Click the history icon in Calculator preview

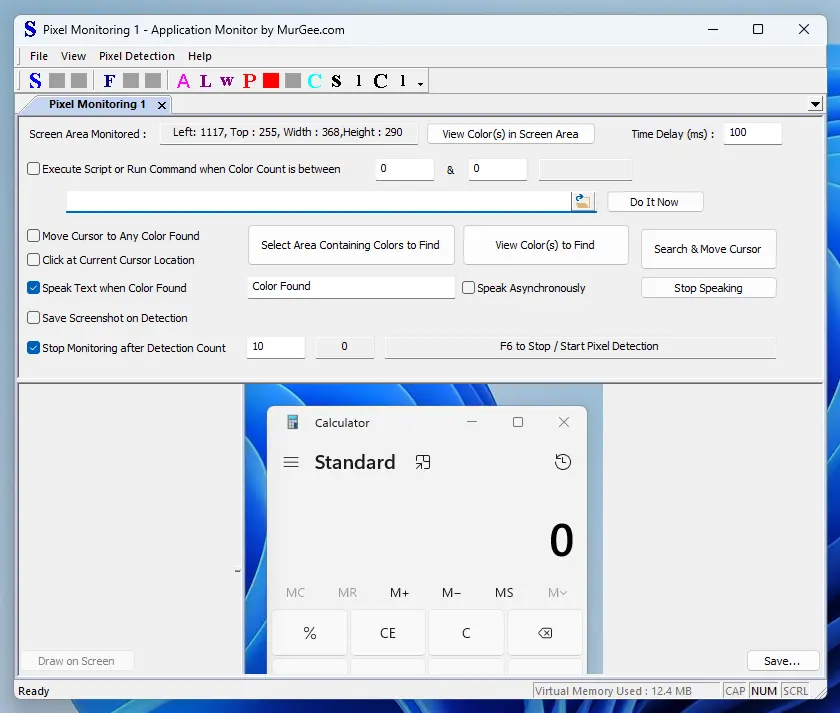coord(562,462)
